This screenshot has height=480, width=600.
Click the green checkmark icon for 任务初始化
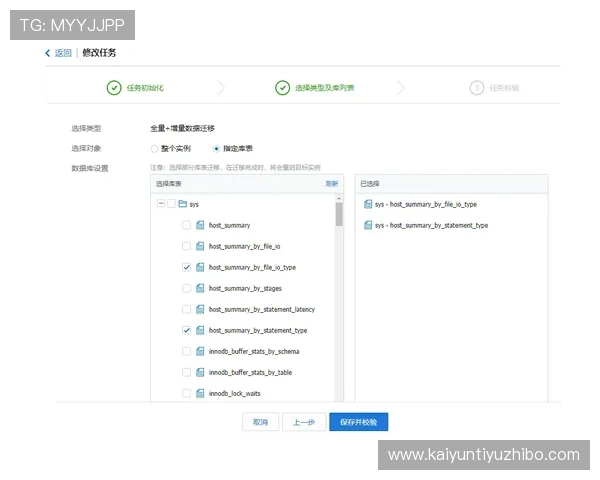[x=114, y=88]
